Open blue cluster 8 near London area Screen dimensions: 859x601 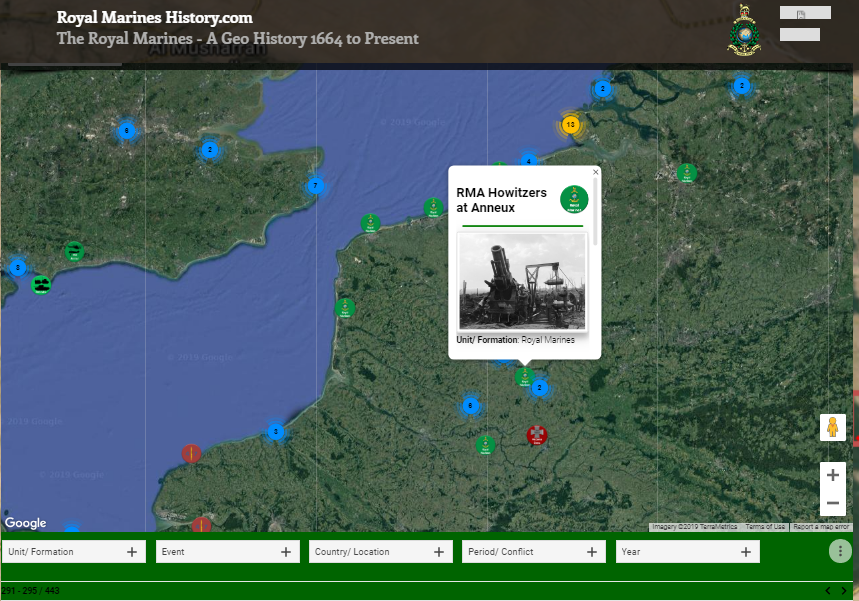[127, 131]
